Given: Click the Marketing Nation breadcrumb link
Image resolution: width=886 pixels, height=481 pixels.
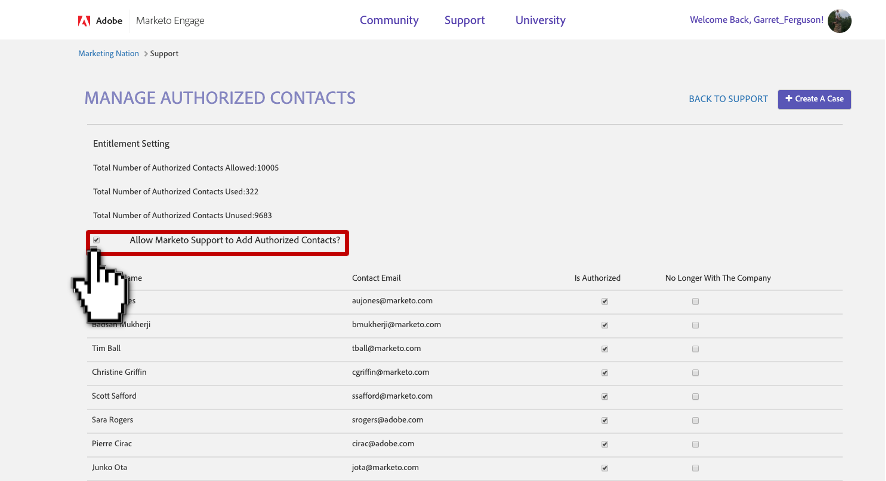Looking at the screenshot, I should click(x=109, y=53).
